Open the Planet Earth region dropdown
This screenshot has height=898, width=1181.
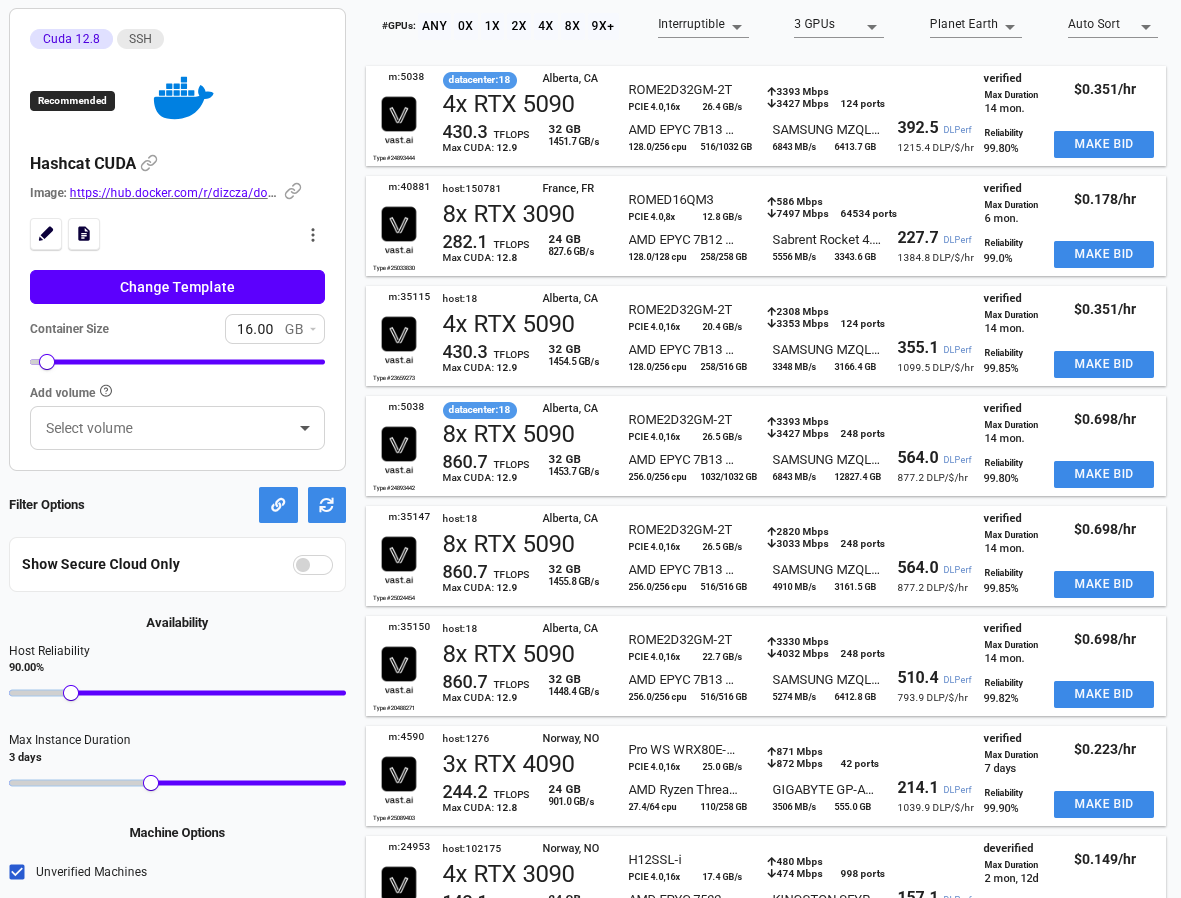coord(975,25)
